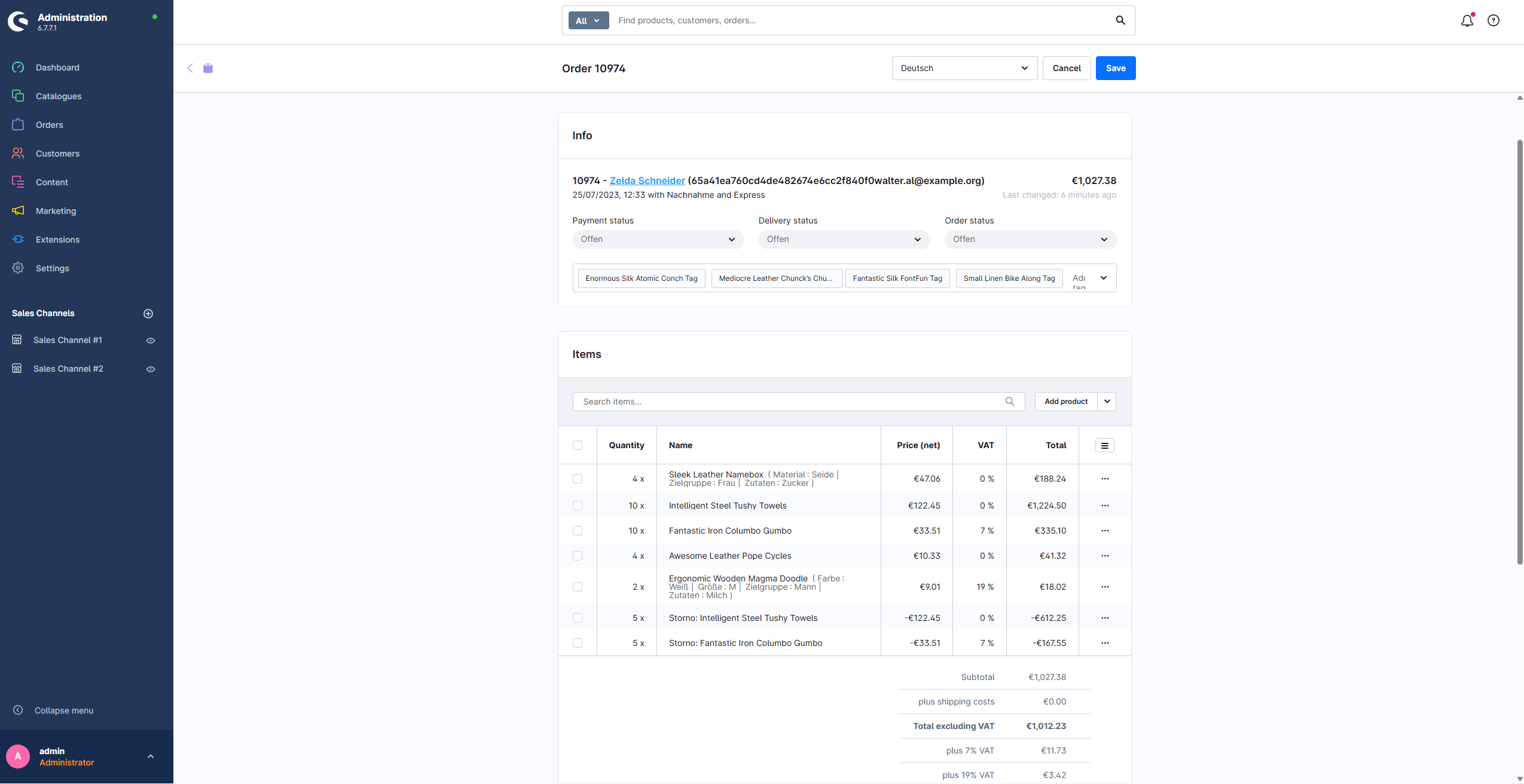Click the add sales channel plus icon
Viewport: 1524px width, 784px height.
click(x=148, y=314)
